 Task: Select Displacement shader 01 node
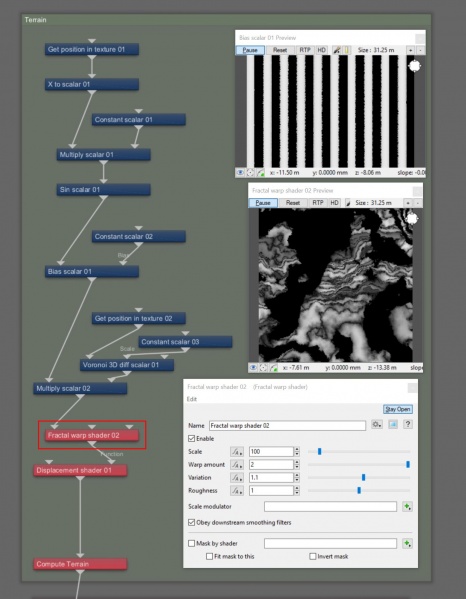click(80, 470)
